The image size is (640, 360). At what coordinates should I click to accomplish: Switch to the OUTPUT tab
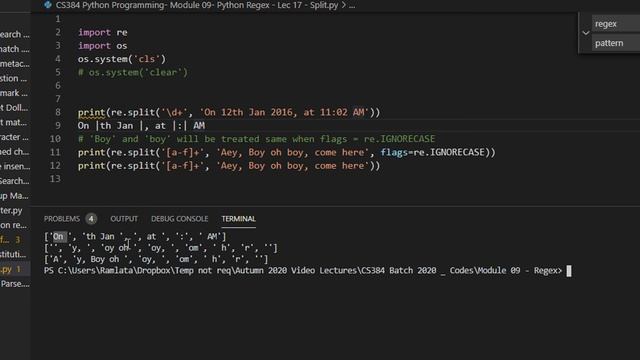click(x=124, y=219)
